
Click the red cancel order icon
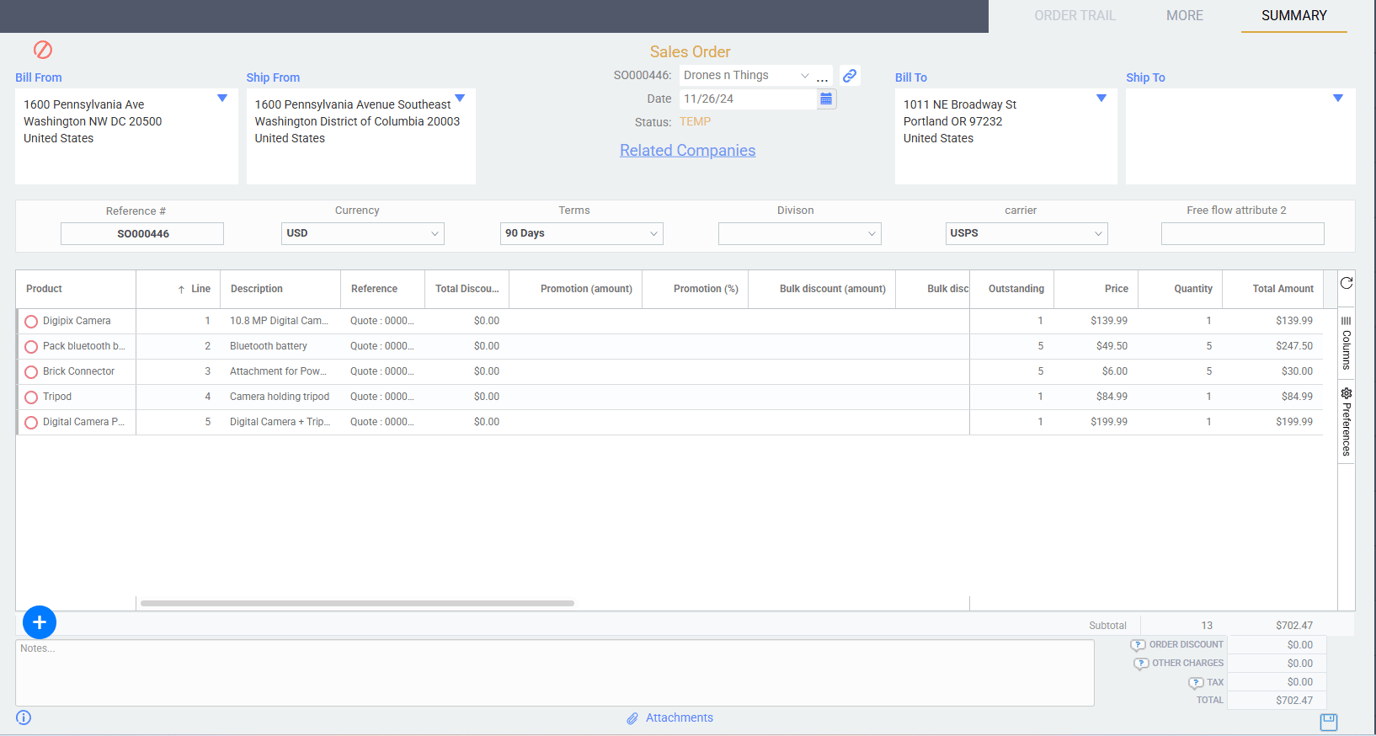[x=43, y=50]
